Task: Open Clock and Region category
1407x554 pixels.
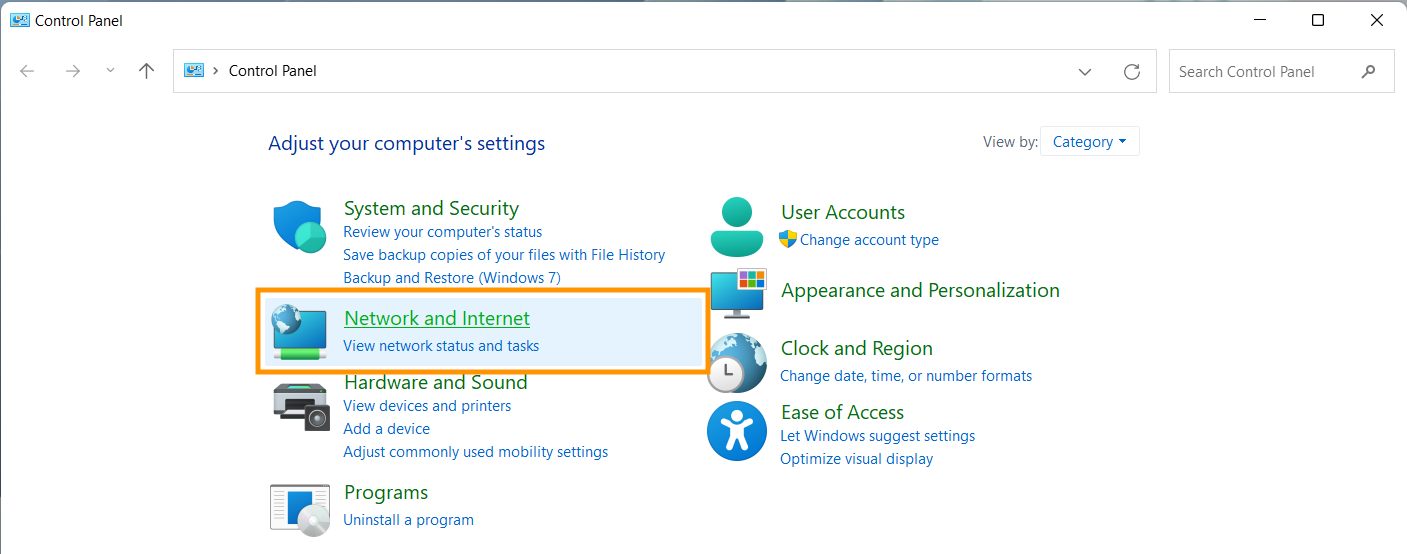Action: 857,348
